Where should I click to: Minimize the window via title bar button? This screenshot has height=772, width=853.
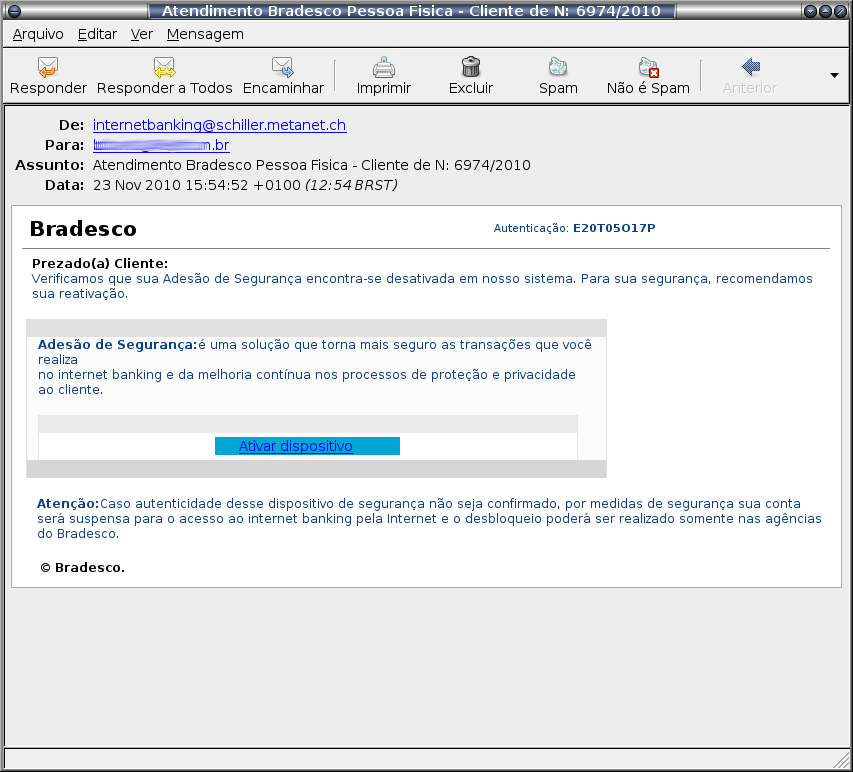[810, 11]
